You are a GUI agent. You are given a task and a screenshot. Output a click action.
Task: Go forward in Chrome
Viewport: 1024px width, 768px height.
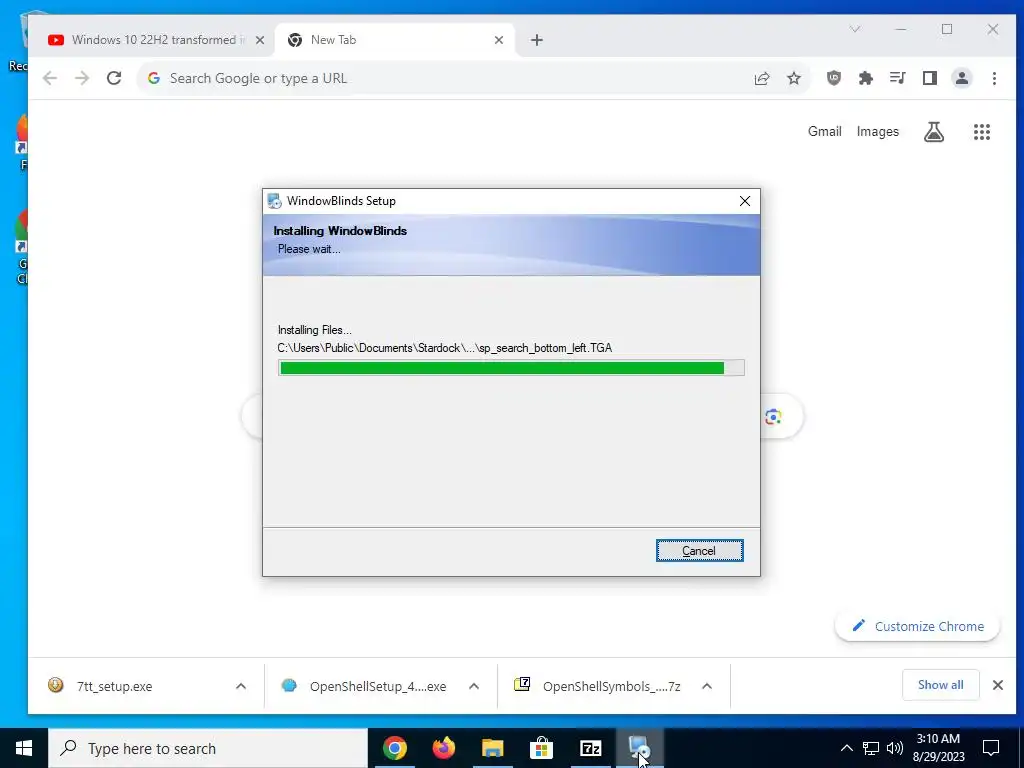point(82,78)
